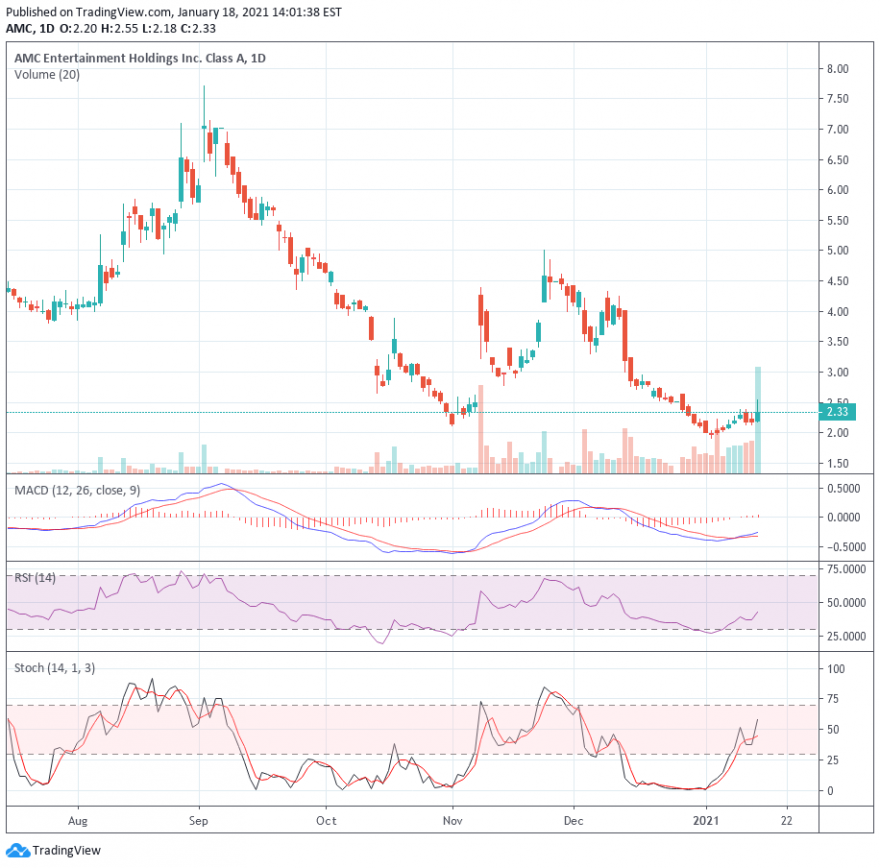The height and width of the screenshot is (868, 880).
Task: Click the 7.00 price axis label
Action: point(837,130)
